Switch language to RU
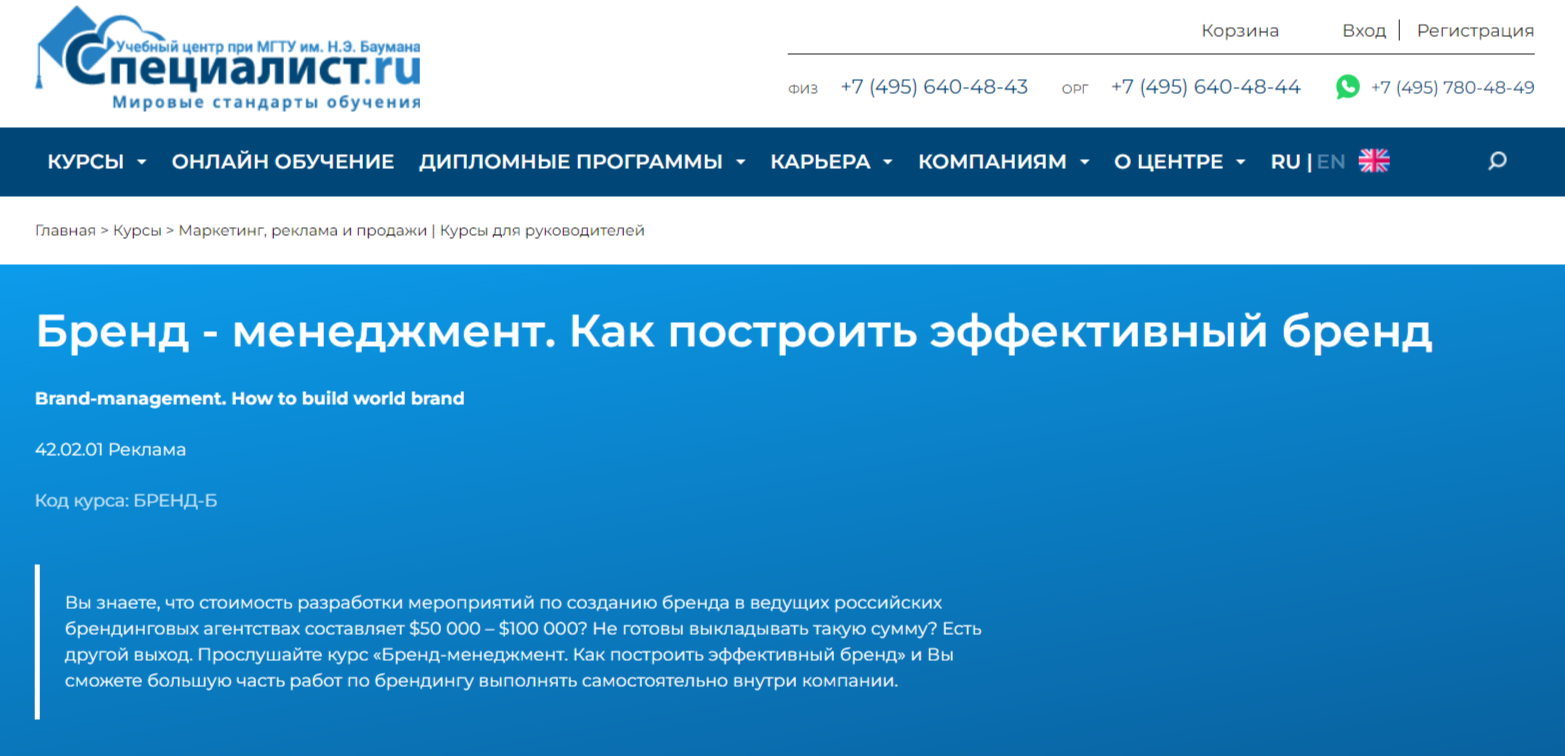Image resolution: width=1565 pixels, height=756 pixels. click(1285, 161)
